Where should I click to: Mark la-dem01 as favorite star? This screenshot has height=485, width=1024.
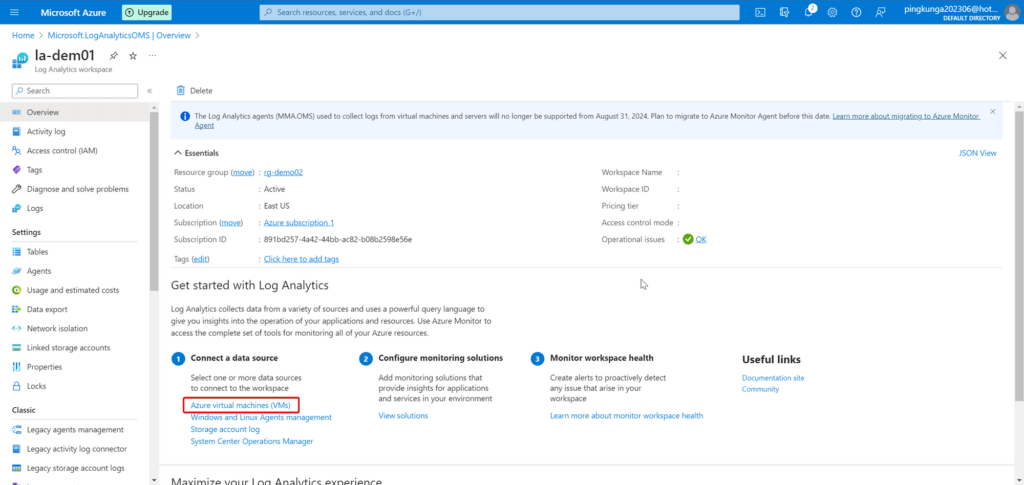(x=133, y=56)
